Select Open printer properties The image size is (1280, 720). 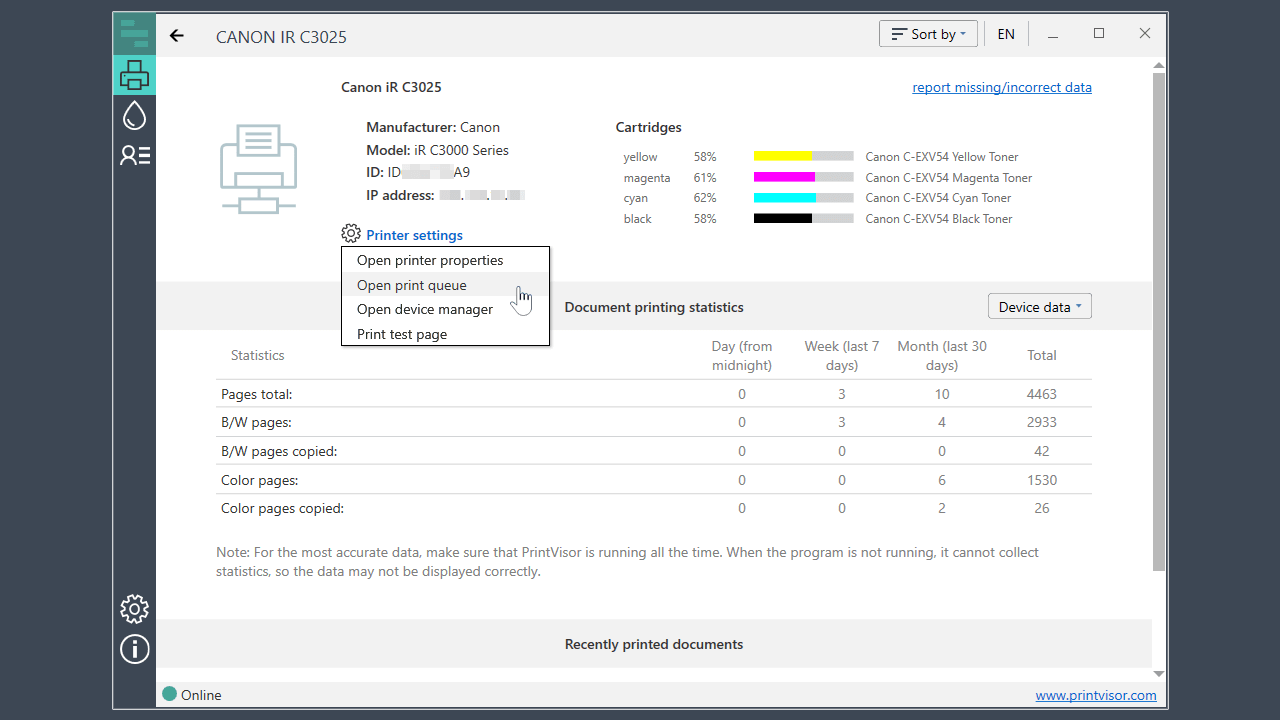click(x=430, y=260)
